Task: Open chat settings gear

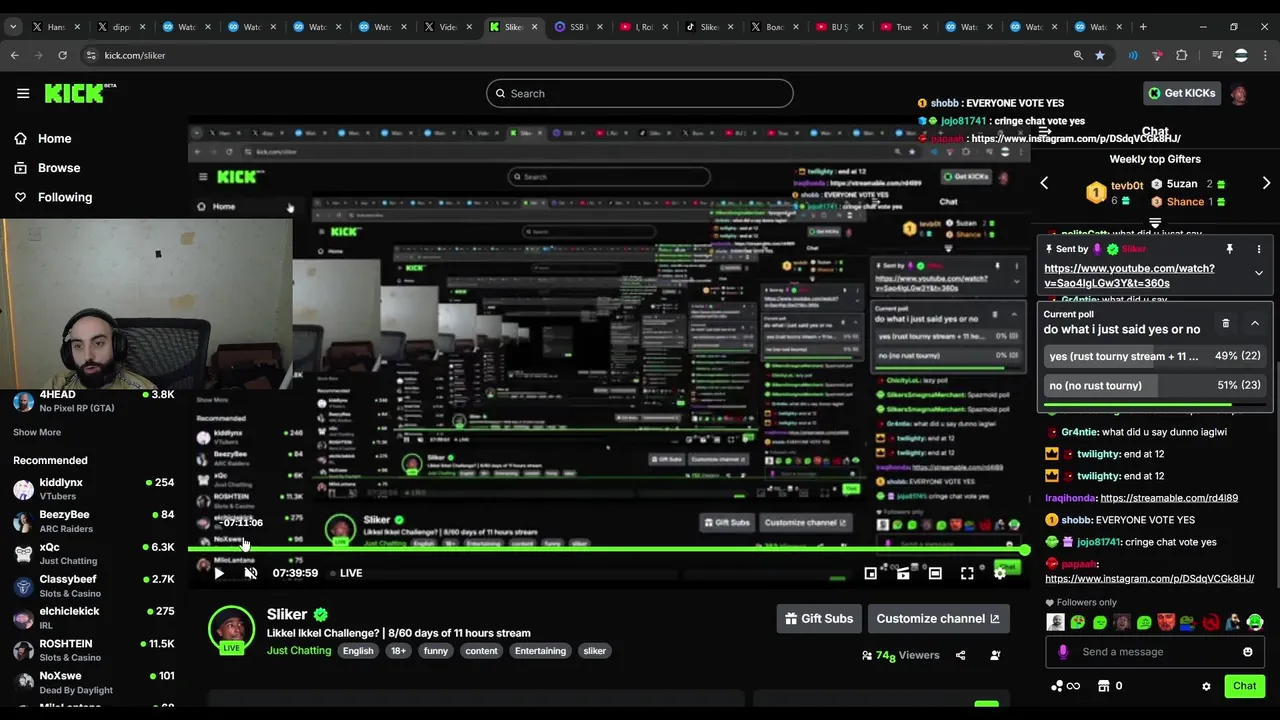Action: [1206, 686]
